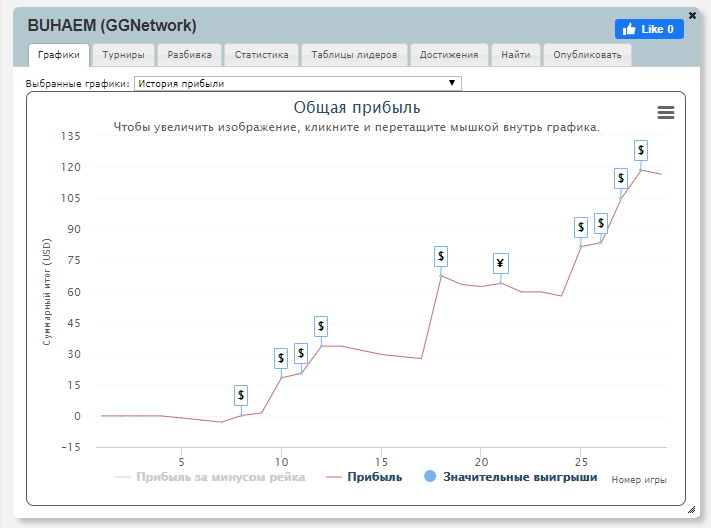Close the popup with the X button
The height and width of the screenshot is (528, 711).
point(693,15)
